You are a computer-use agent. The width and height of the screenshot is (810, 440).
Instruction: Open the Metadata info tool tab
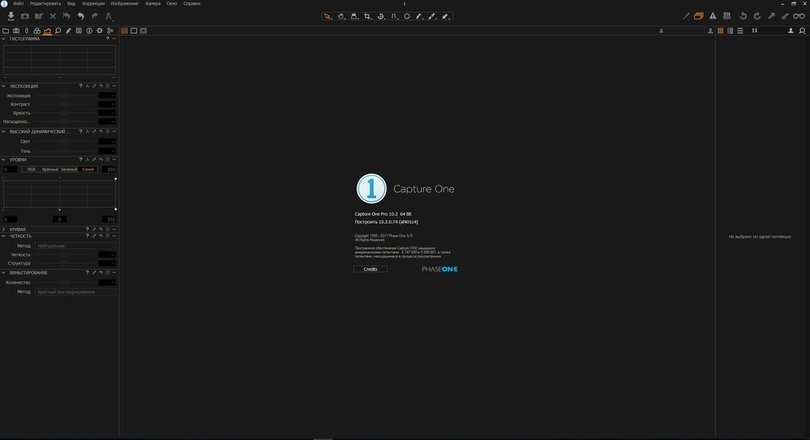pyautogui.click(x=89, y=31)
